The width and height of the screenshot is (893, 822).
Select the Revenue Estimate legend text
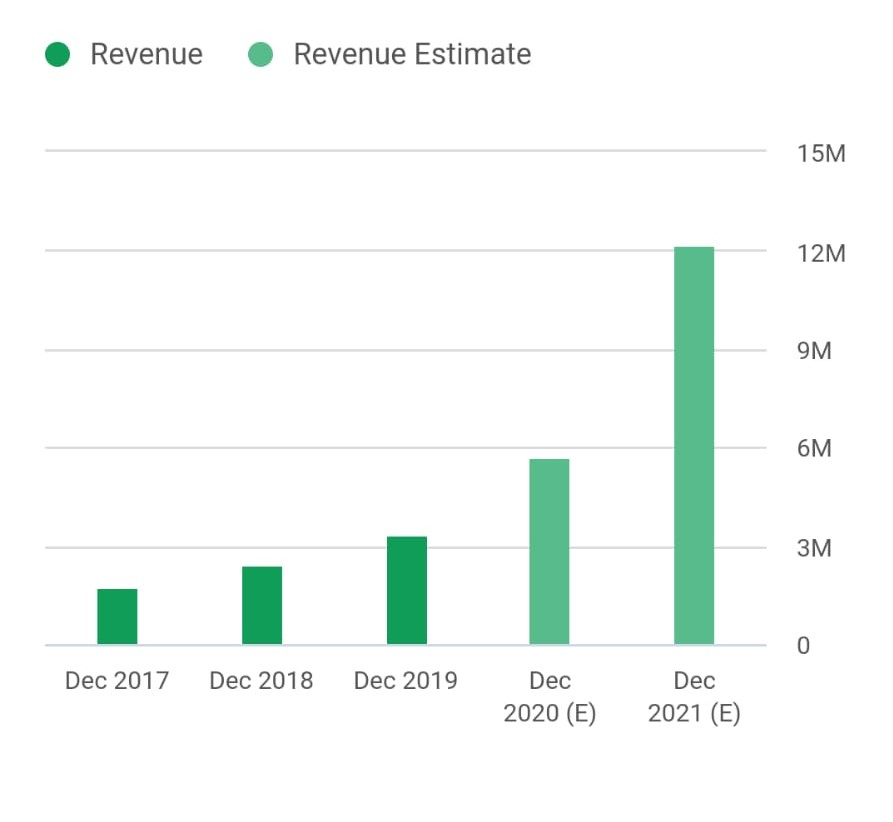tap(411, 54)
